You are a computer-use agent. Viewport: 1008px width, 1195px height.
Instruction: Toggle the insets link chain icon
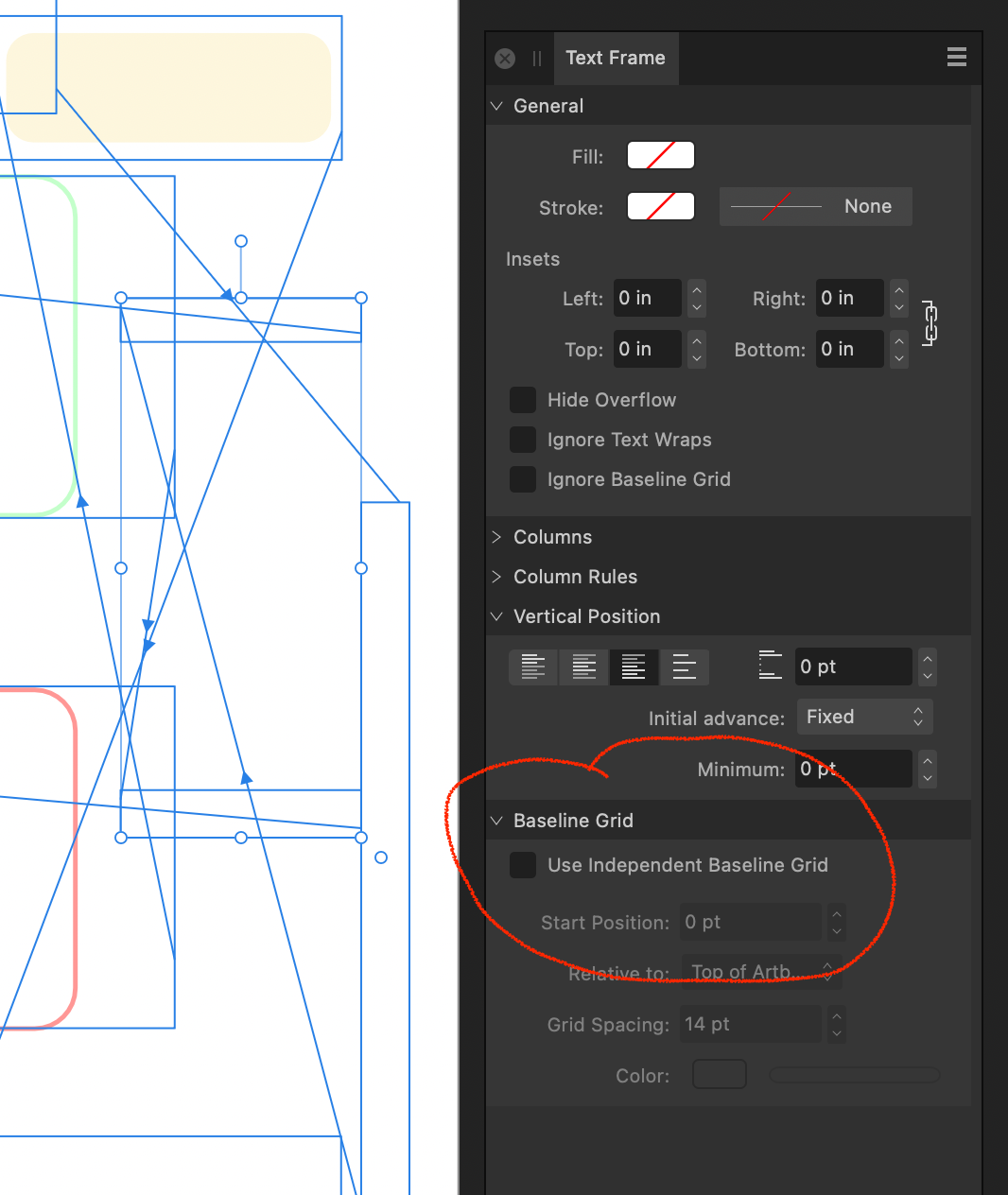[930, 323]
